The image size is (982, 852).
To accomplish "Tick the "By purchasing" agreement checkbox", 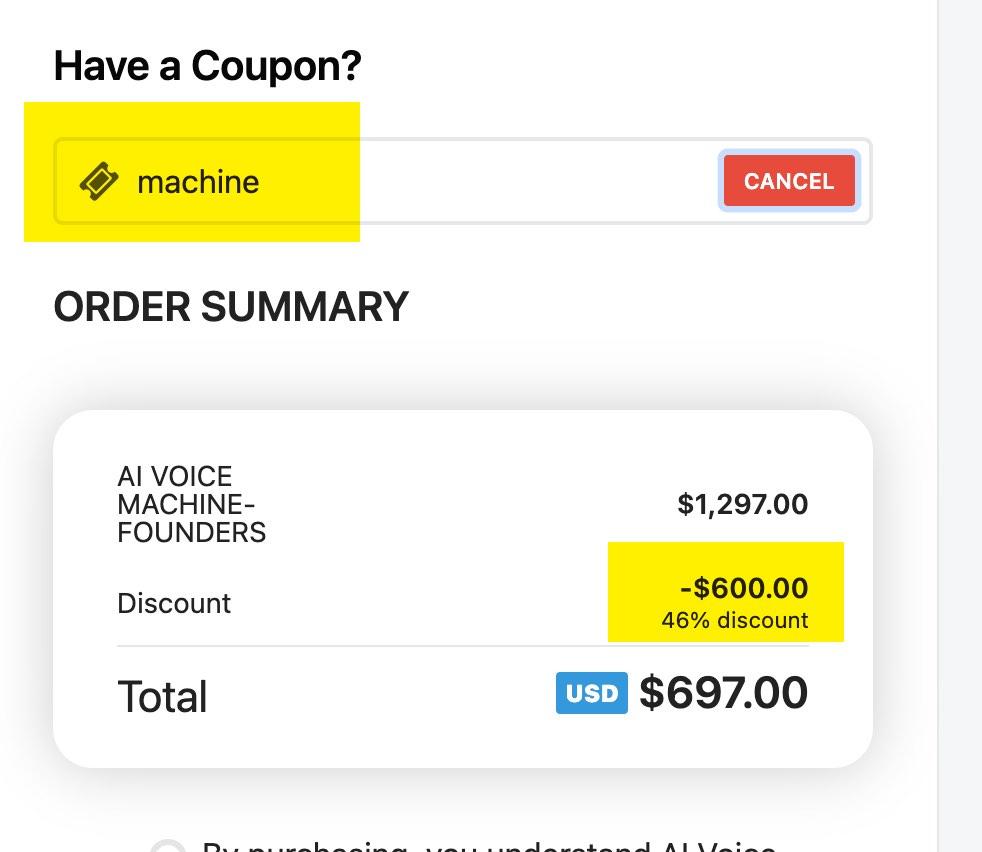I will pyautogui.click(x=166, y=846).
